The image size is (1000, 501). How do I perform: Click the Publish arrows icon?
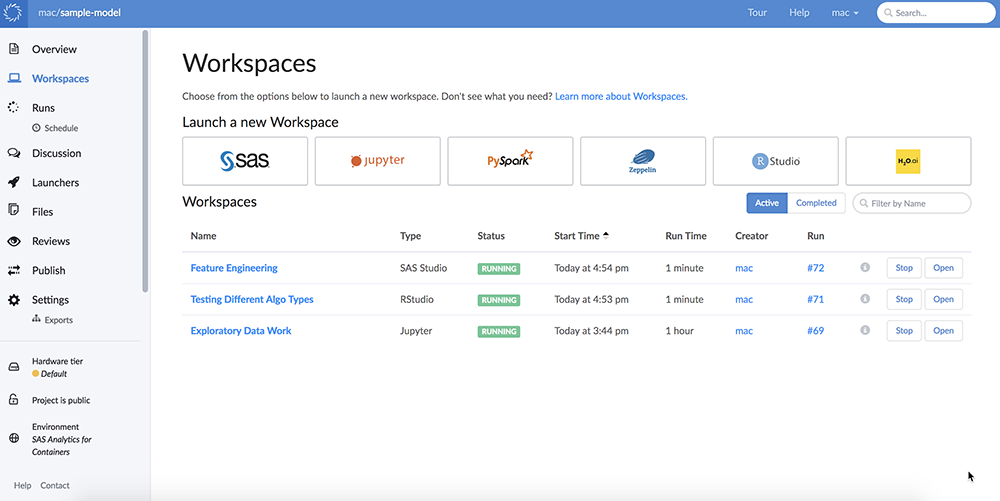(13, 270)
